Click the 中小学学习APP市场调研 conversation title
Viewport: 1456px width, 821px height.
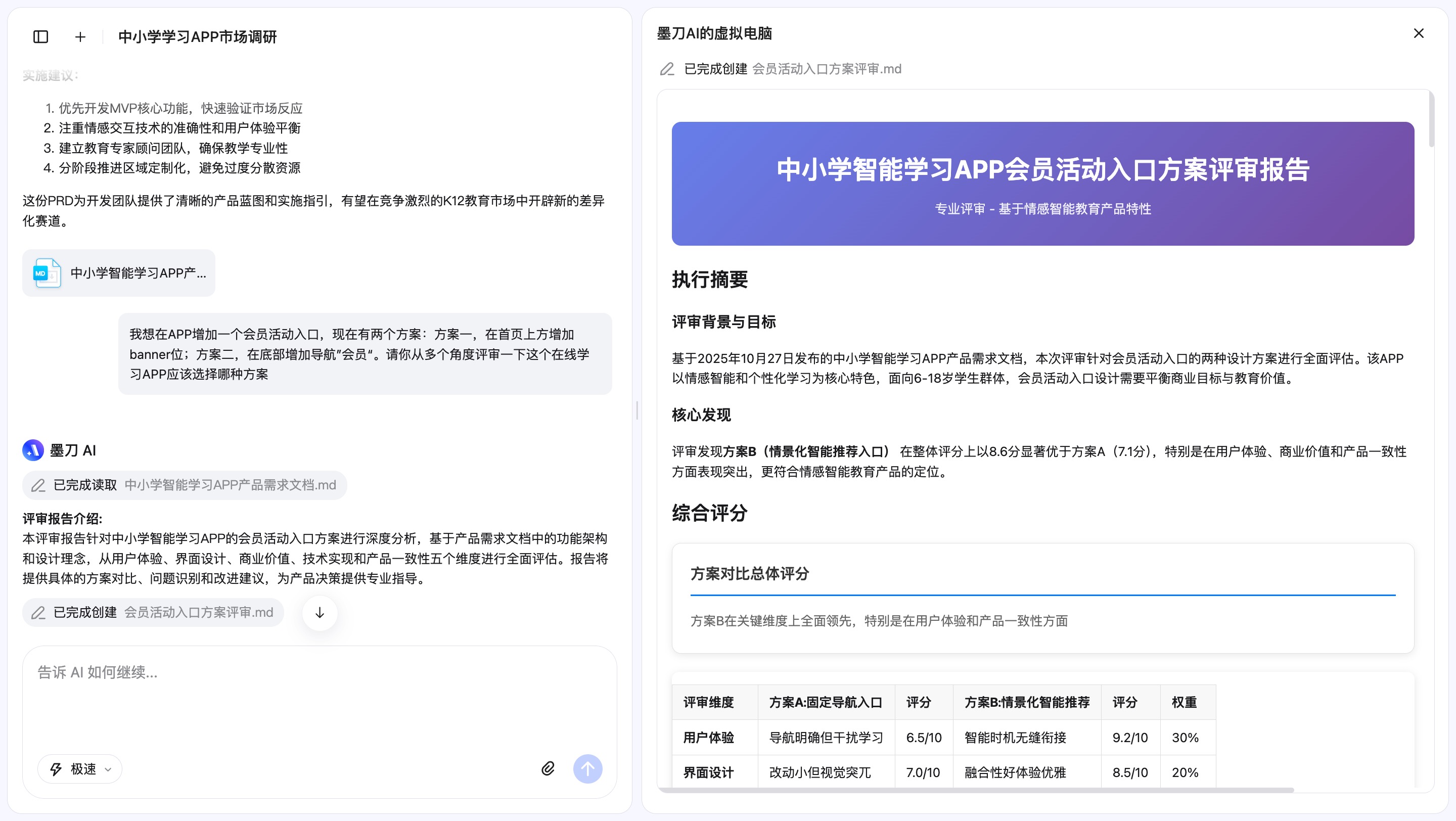point(197,37)
